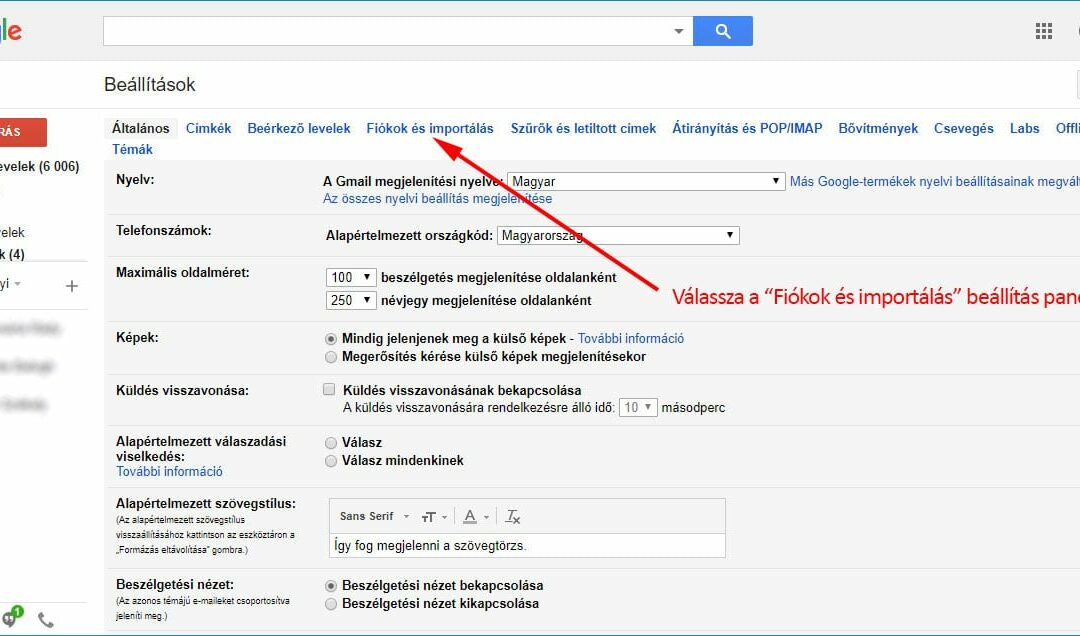1080x636 pixels.
Task: Open the text color tool
Action: pyautogui.click(x=475, y=517)
